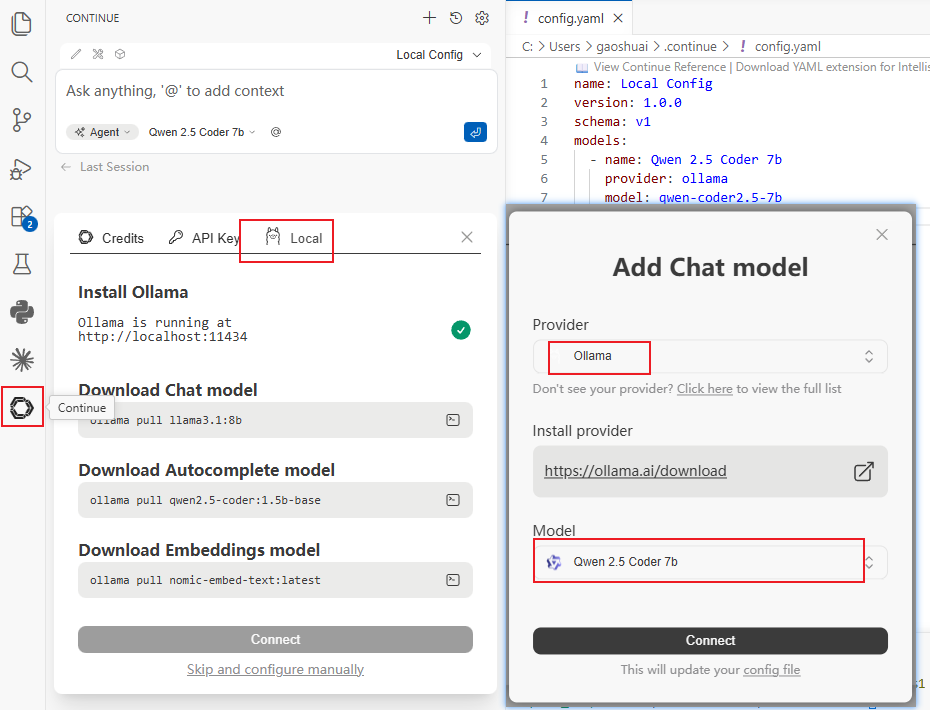930x710 pixels.
Task: Switch to the API Key tab
Action: 204,238
